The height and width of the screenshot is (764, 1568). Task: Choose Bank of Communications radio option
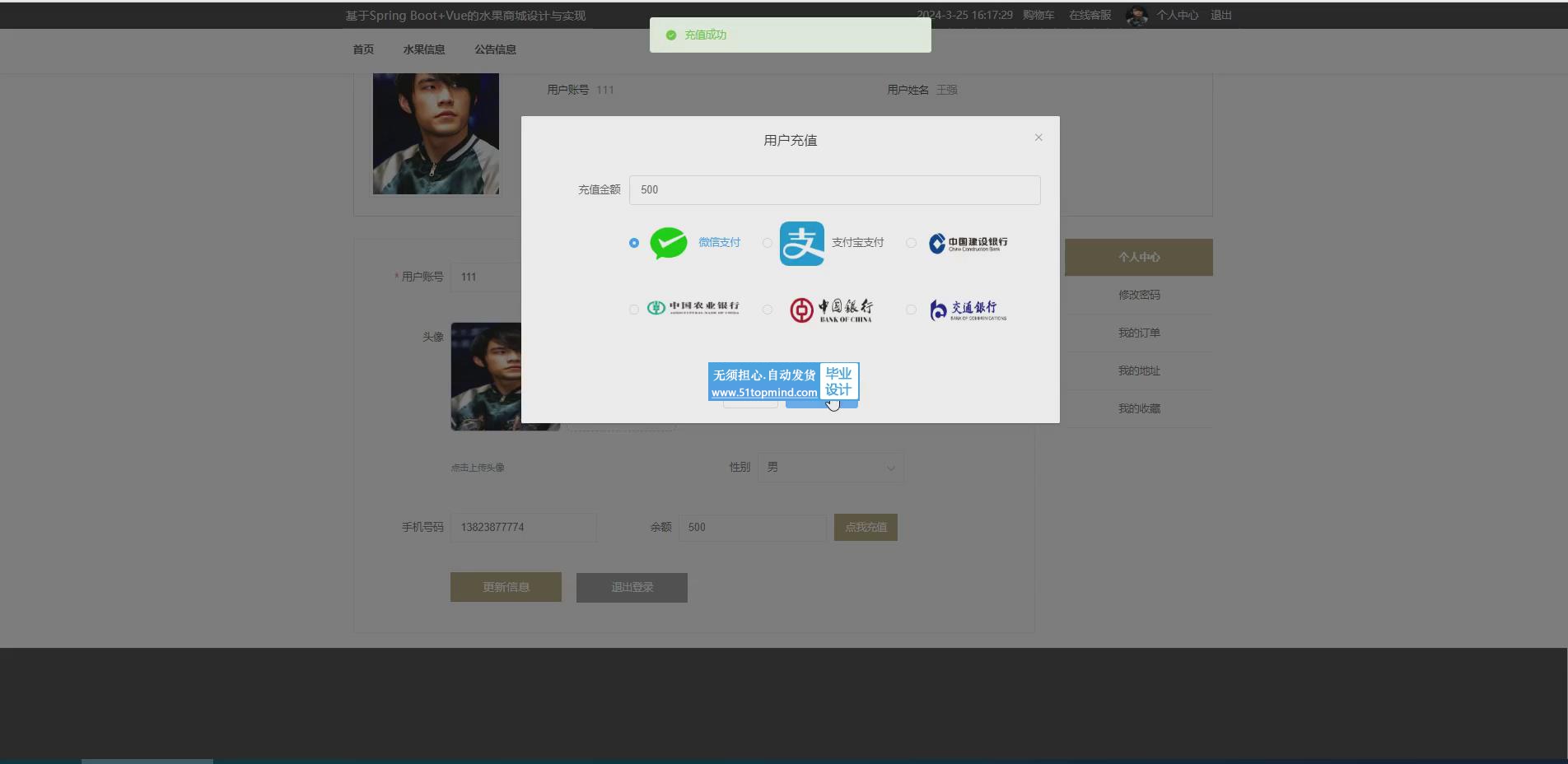tap(911, 310)
